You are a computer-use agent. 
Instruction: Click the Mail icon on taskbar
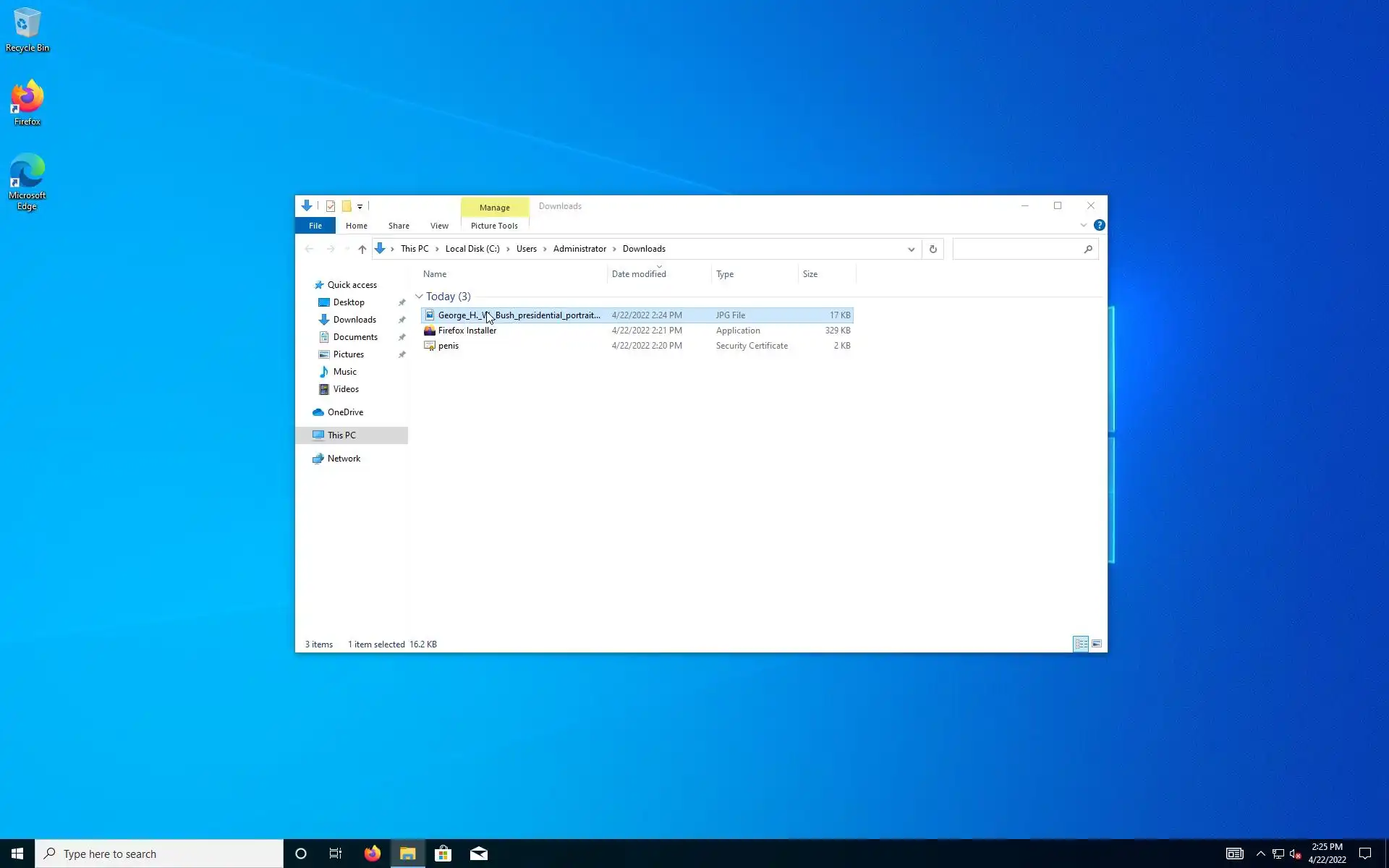pos(478,854)
